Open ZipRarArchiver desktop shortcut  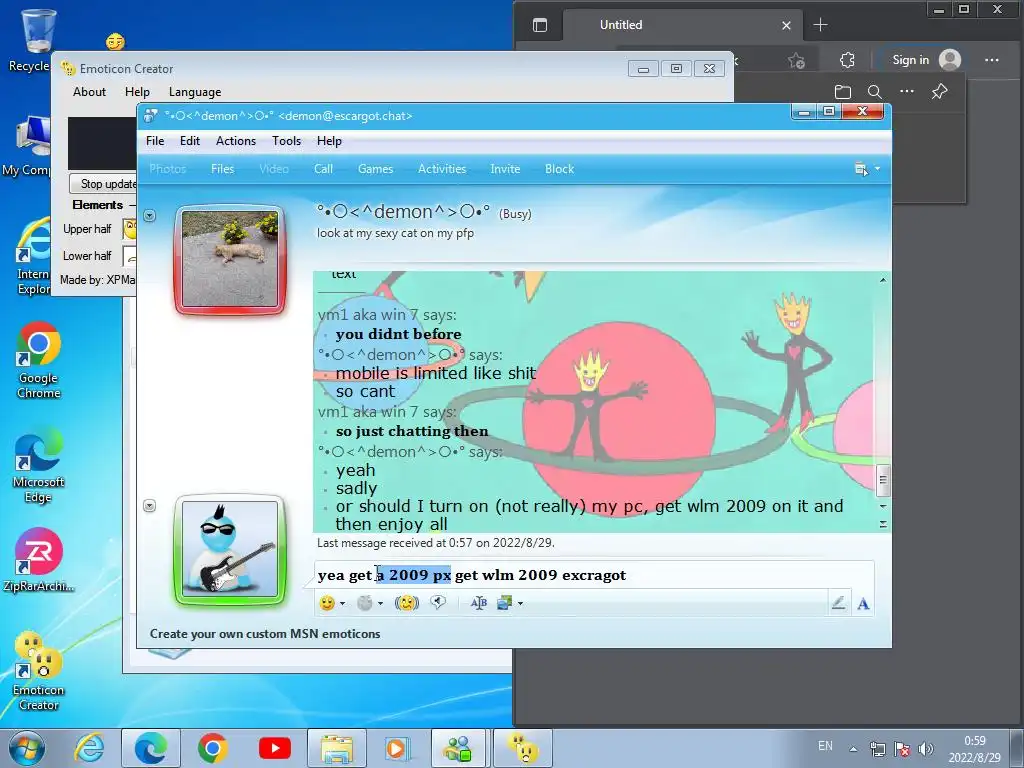(x=39, y=560)
